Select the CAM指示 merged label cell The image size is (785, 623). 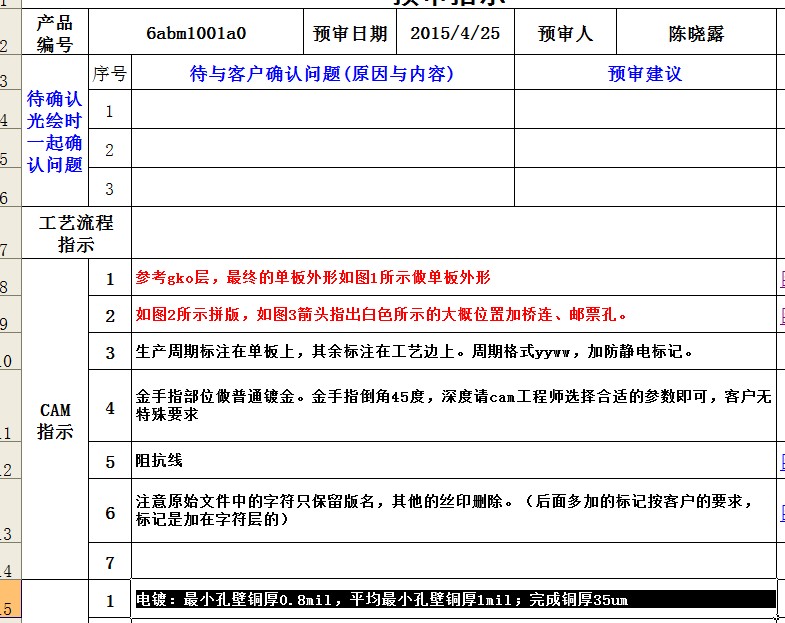point(55,419)
